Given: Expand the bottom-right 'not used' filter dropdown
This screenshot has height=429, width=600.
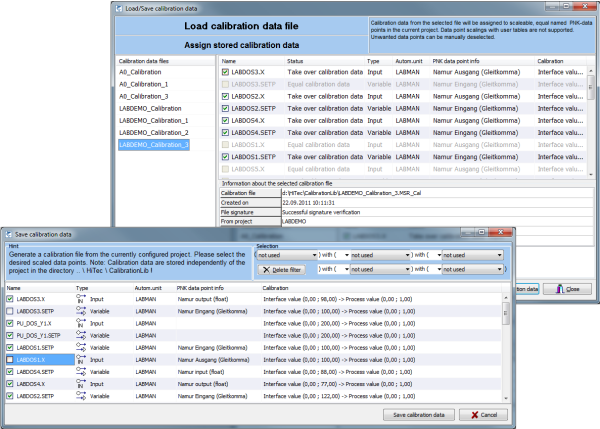Looking at the screenshot, I should tap(473, 269).
